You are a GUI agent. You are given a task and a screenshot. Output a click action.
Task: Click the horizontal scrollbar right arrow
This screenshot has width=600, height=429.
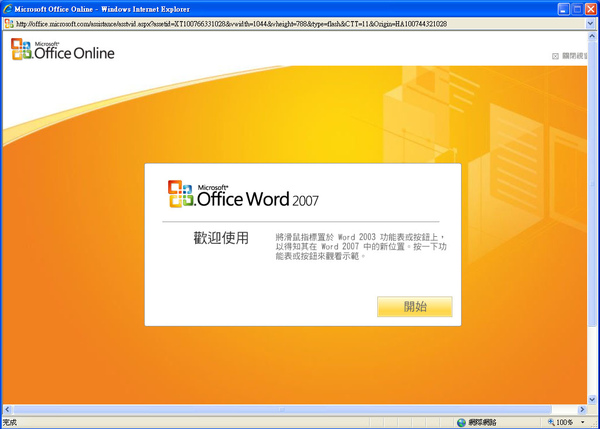582,409
